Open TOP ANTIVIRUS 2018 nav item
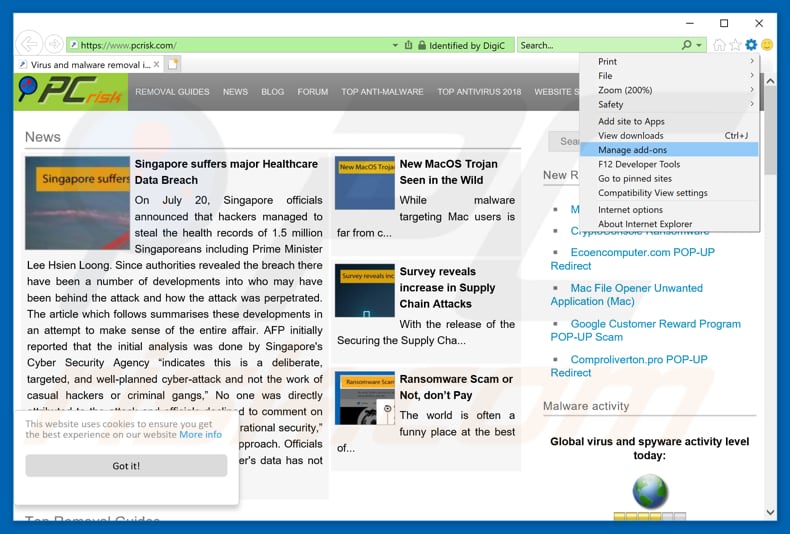790x534 pixels. [479, 92]
